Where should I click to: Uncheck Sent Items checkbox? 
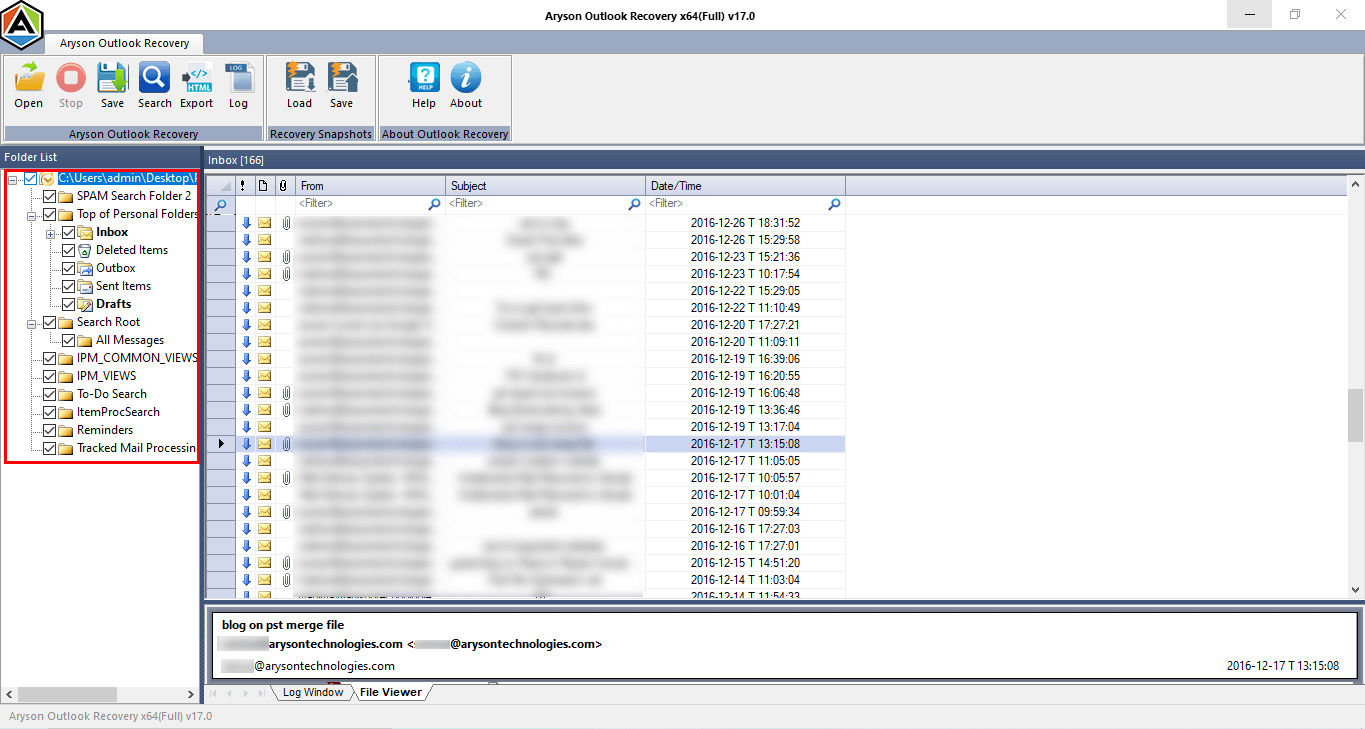click(68, 286)
